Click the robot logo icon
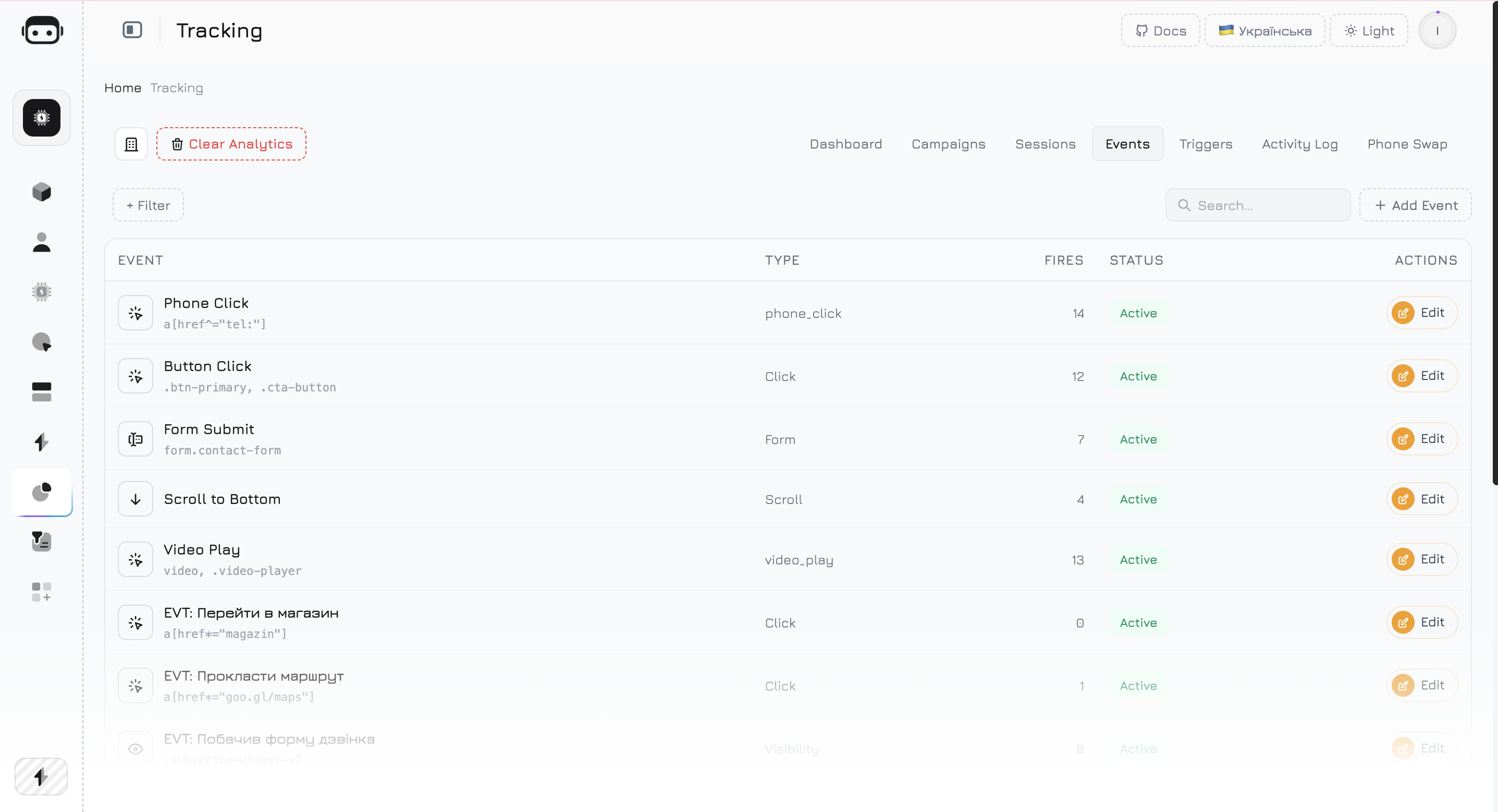Viewport: 1498px width, 812px height. [x=42, y=31]
